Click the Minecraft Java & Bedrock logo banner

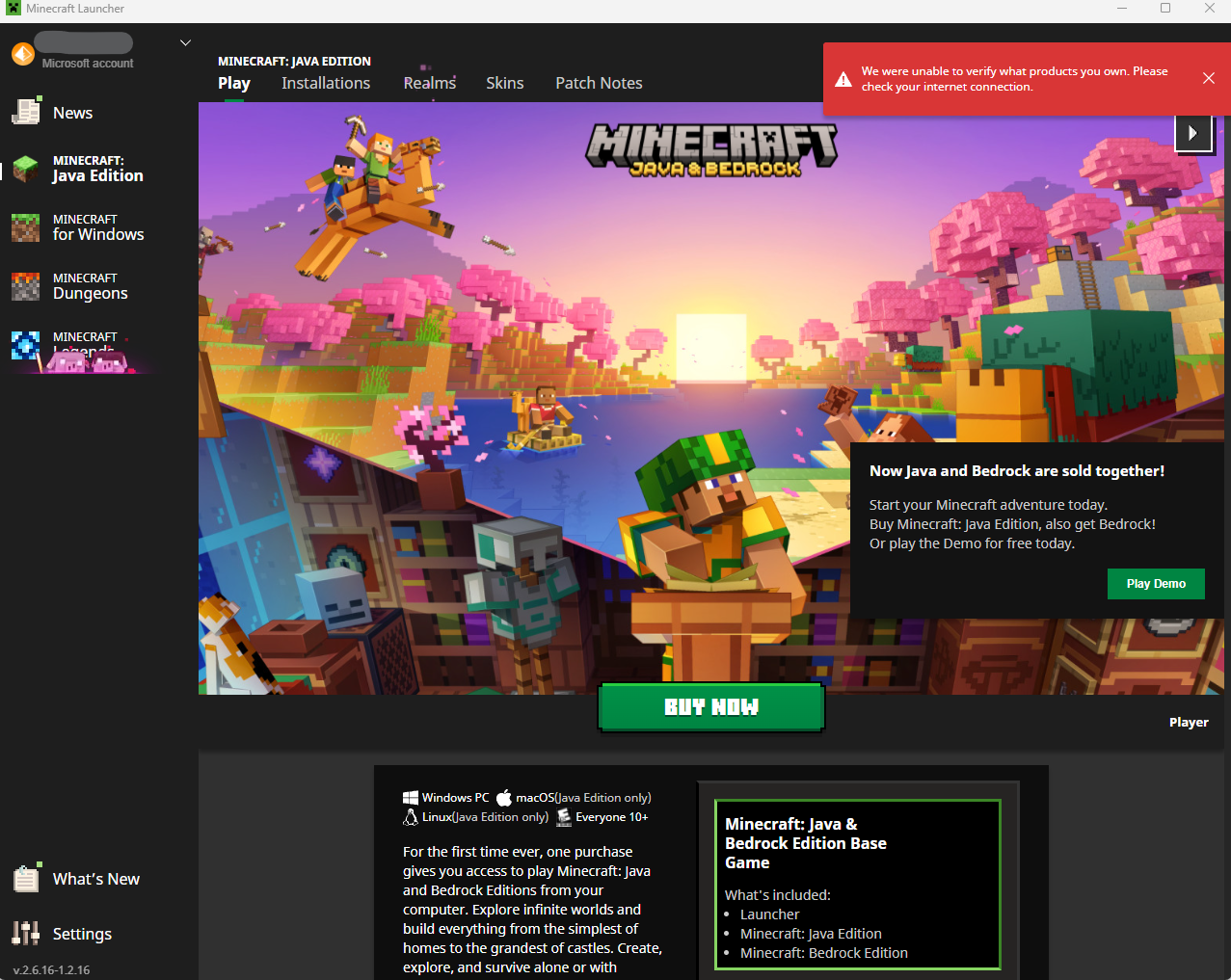click(x=711, y=151)
